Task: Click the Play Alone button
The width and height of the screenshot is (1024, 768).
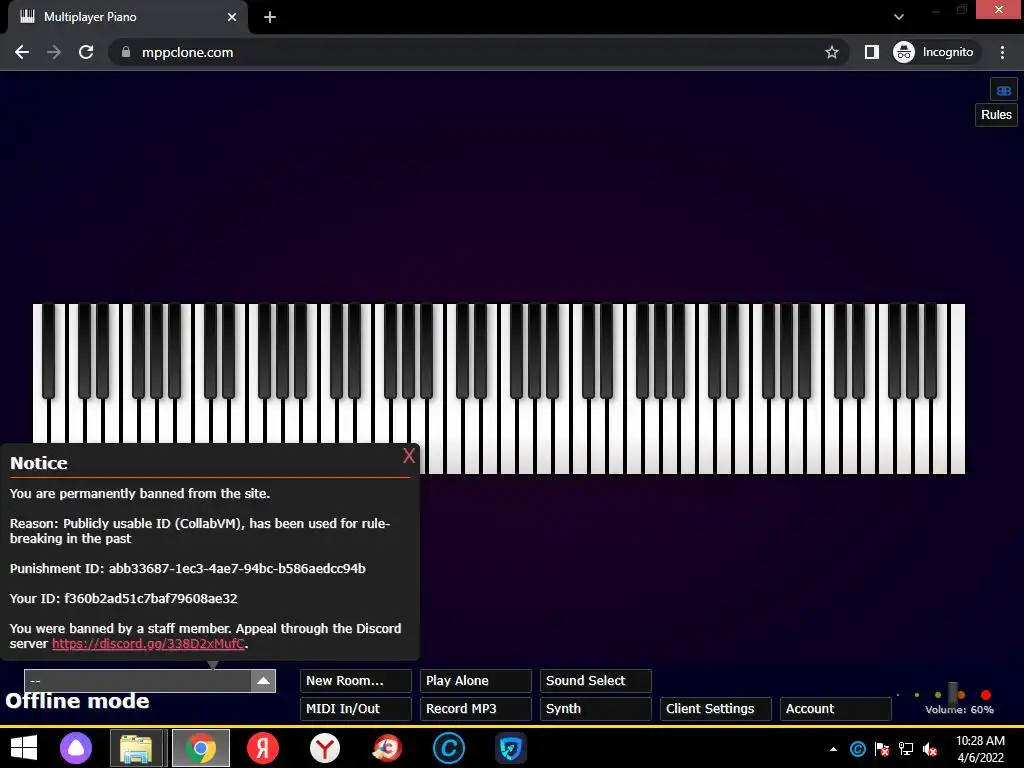Action: [475, 680]
